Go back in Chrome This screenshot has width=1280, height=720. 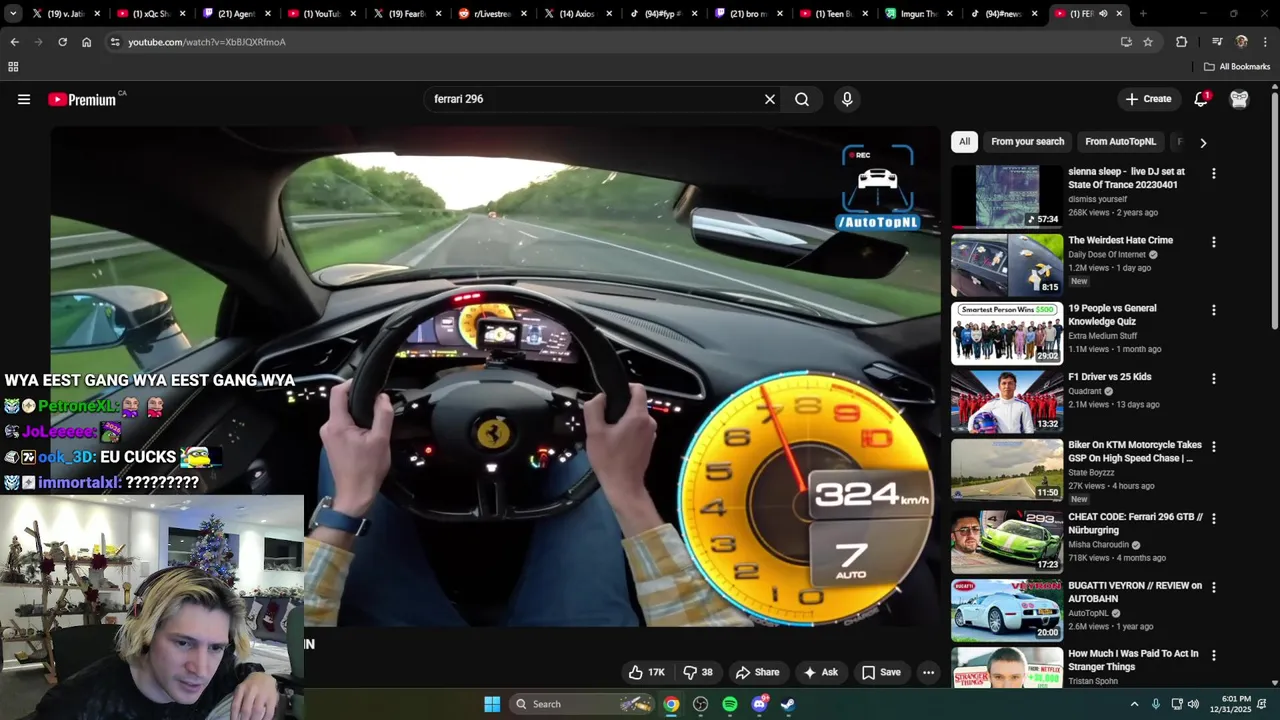(x=14, y=42)
